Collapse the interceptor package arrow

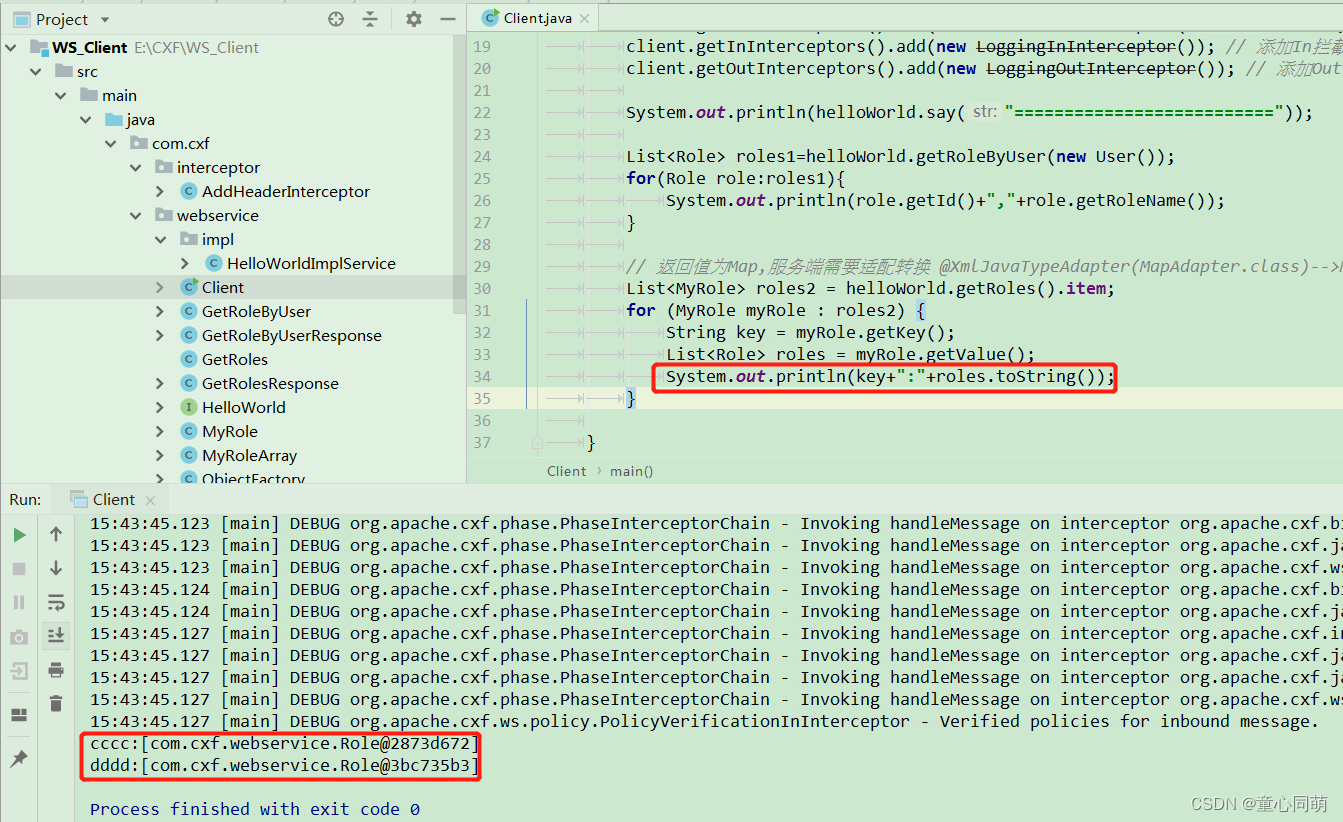pos(136,167)
